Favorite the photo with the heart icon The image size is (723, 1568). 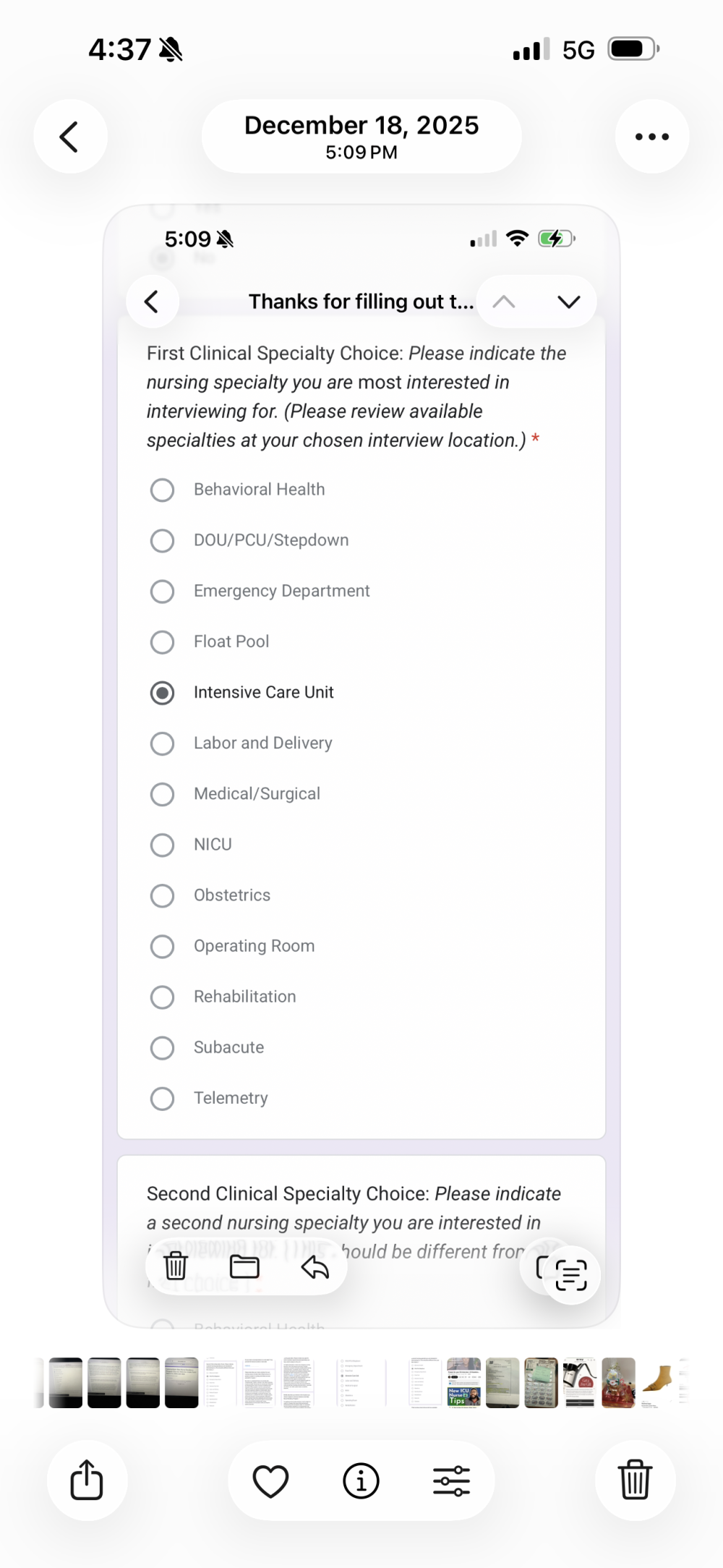(x=270, y=1480)
